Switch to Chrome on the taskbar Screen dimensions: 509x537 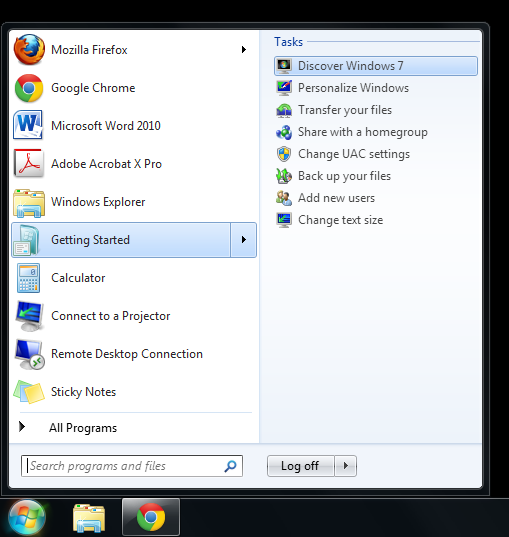(151, 517)
